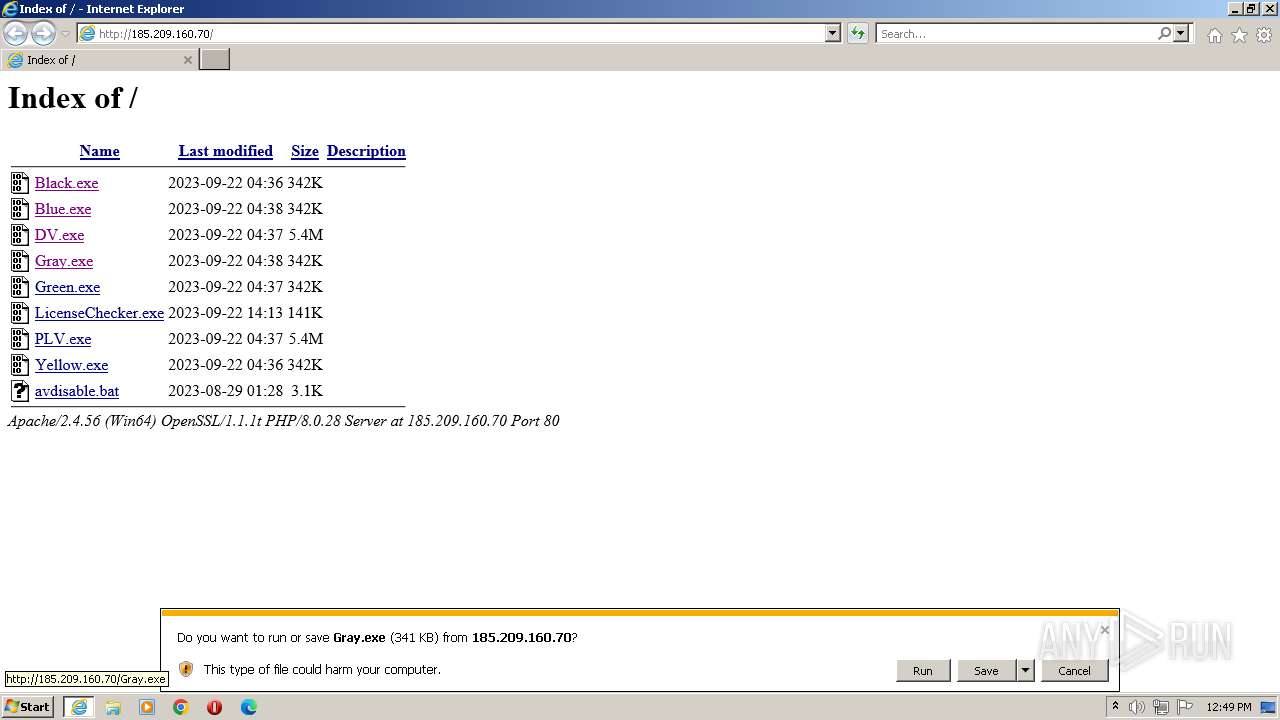Click the Action Center flag icon

[1185, 707]
